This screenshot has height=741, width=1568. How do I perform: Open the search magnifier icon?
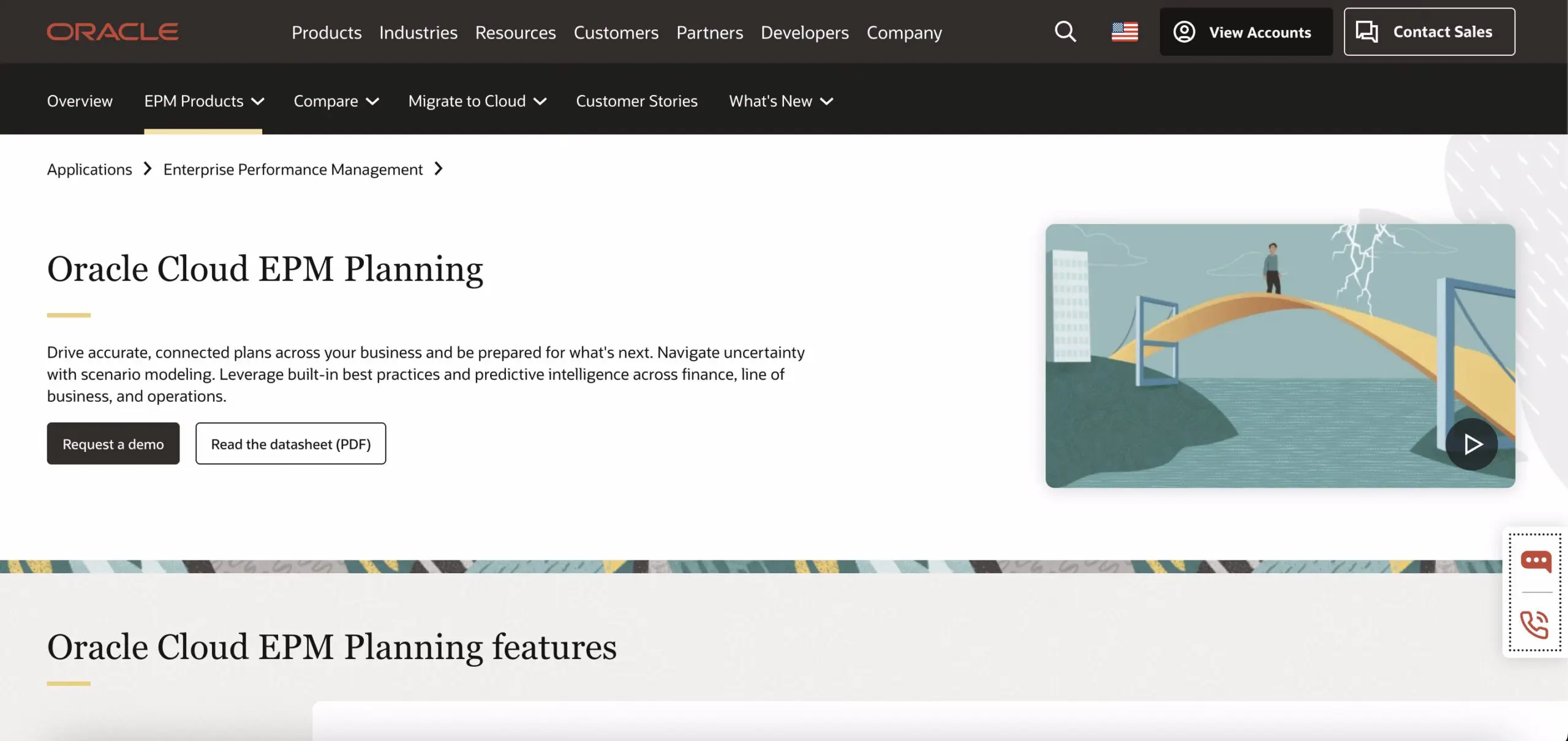coord(1065,31)
